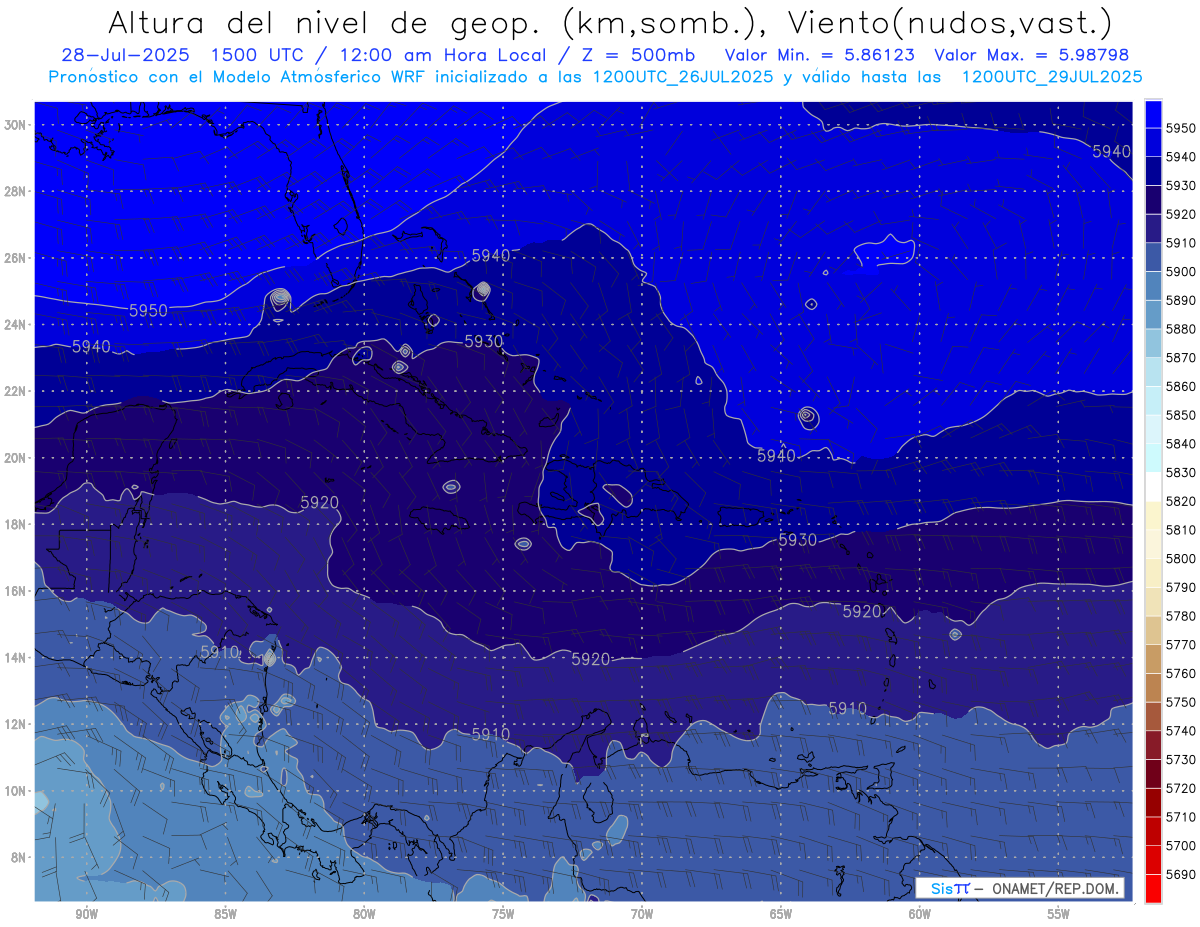Click the 60W longitude axis label
This screenshot has width=1200, height=927.
(920, 914)
